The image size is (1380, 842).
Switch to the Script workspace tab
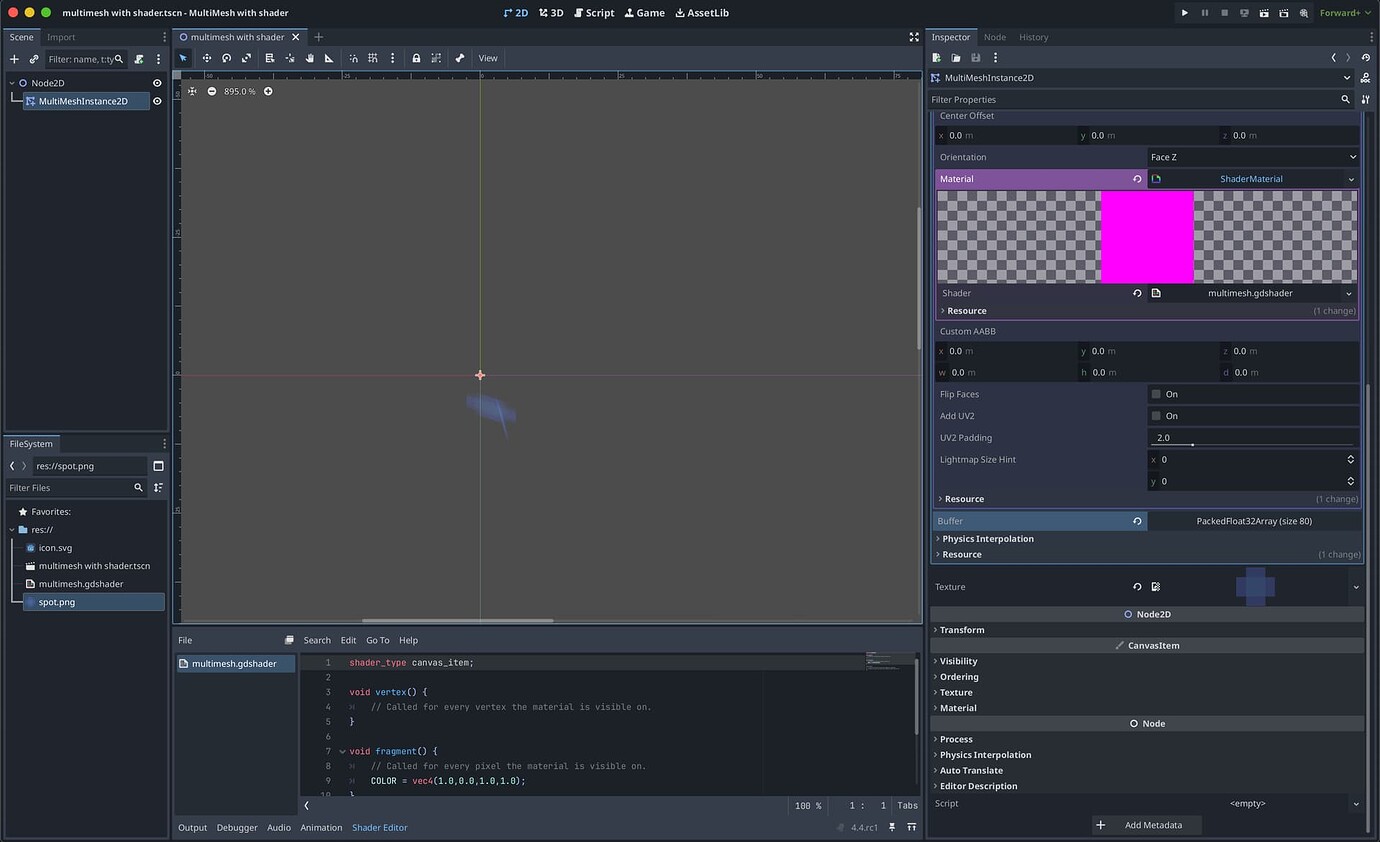coord(596,12)
